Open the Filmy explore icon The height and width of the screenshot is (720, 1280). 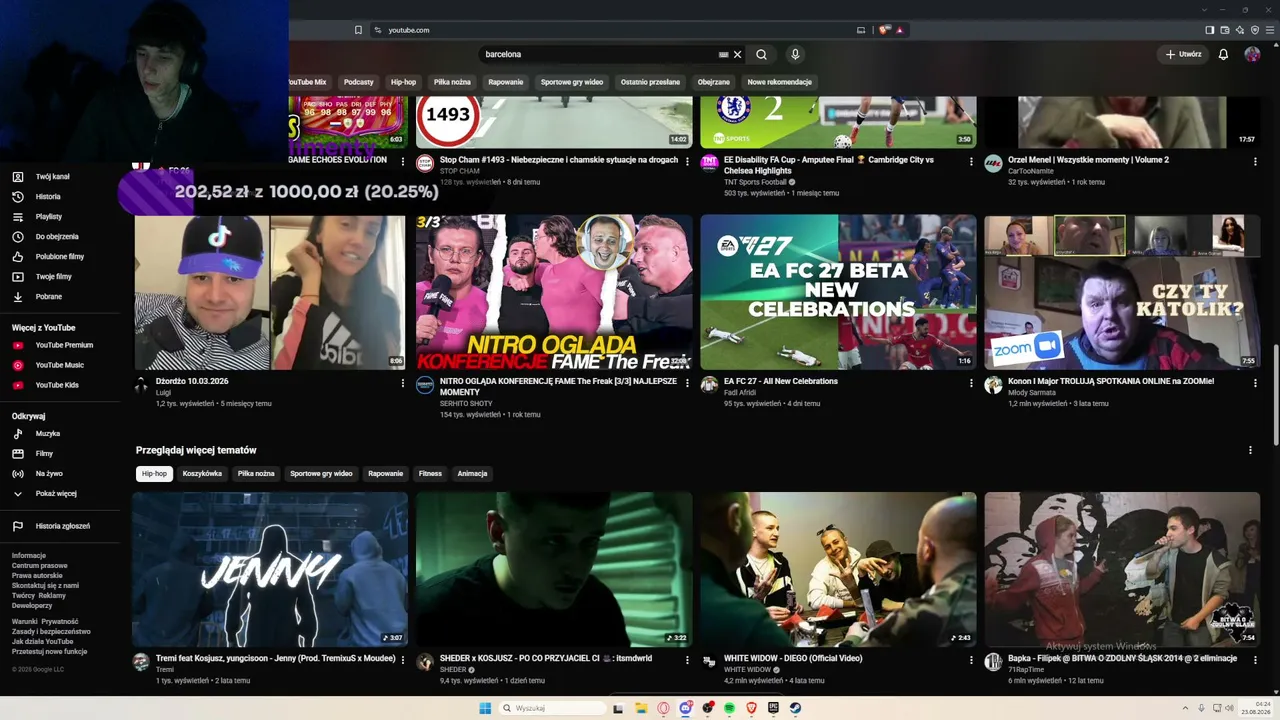[x=18, y=454]
